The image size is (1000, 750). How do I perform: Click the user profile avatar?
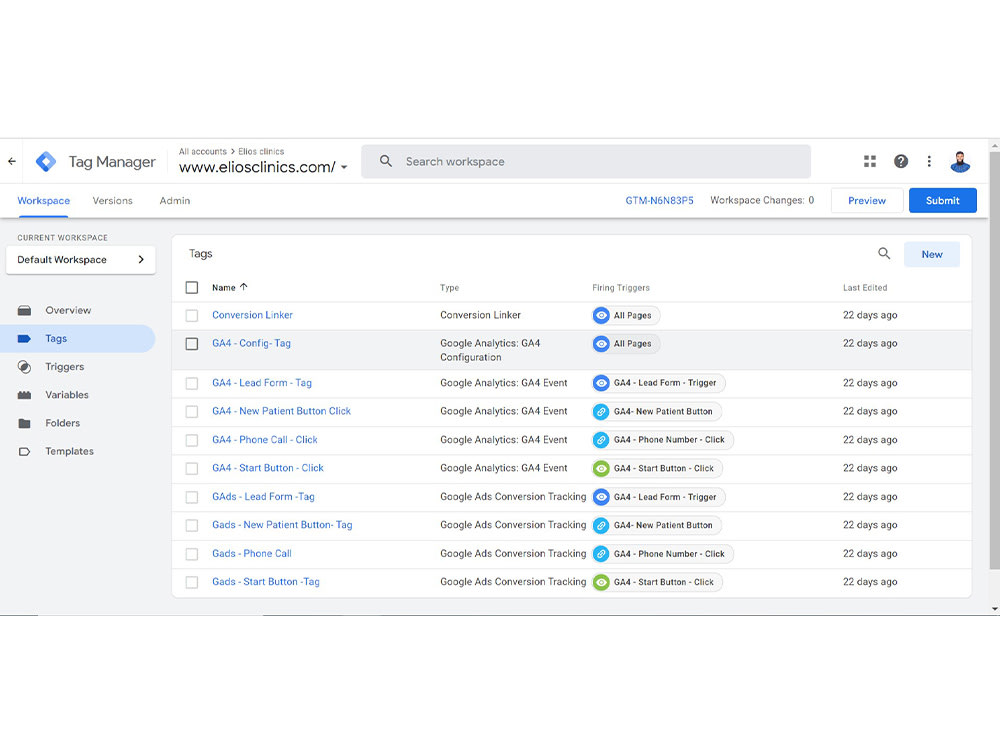pos(960,161)
